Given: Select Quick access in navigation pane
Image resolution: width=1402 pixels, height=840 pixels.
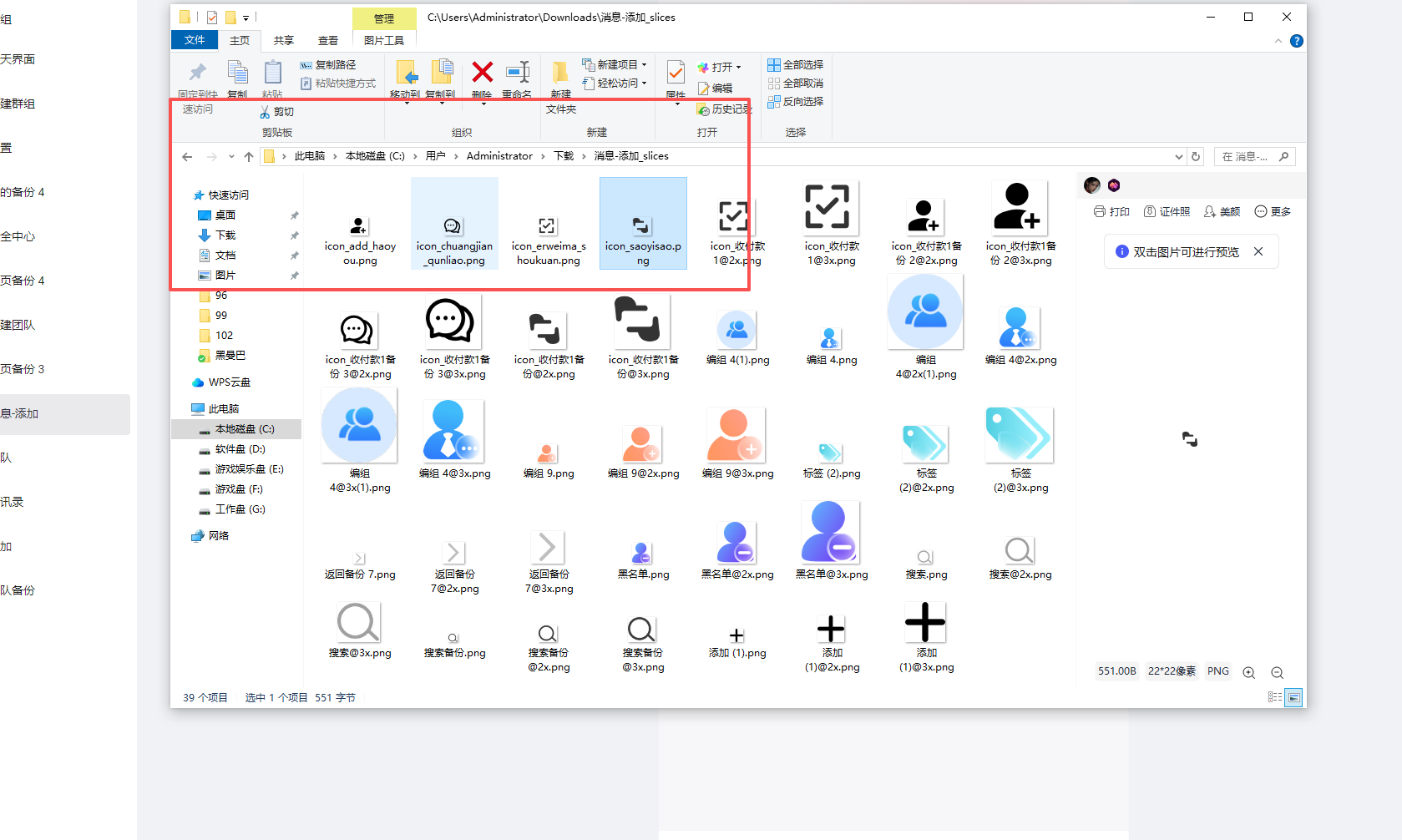Looking at the screenshot, I should click(221, 195).
